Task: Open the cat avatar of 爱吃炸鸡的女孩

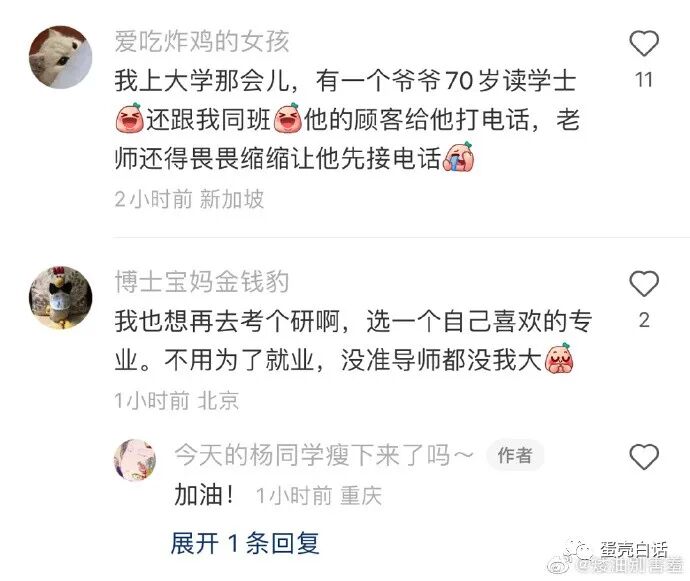Action: pos(60,57)
